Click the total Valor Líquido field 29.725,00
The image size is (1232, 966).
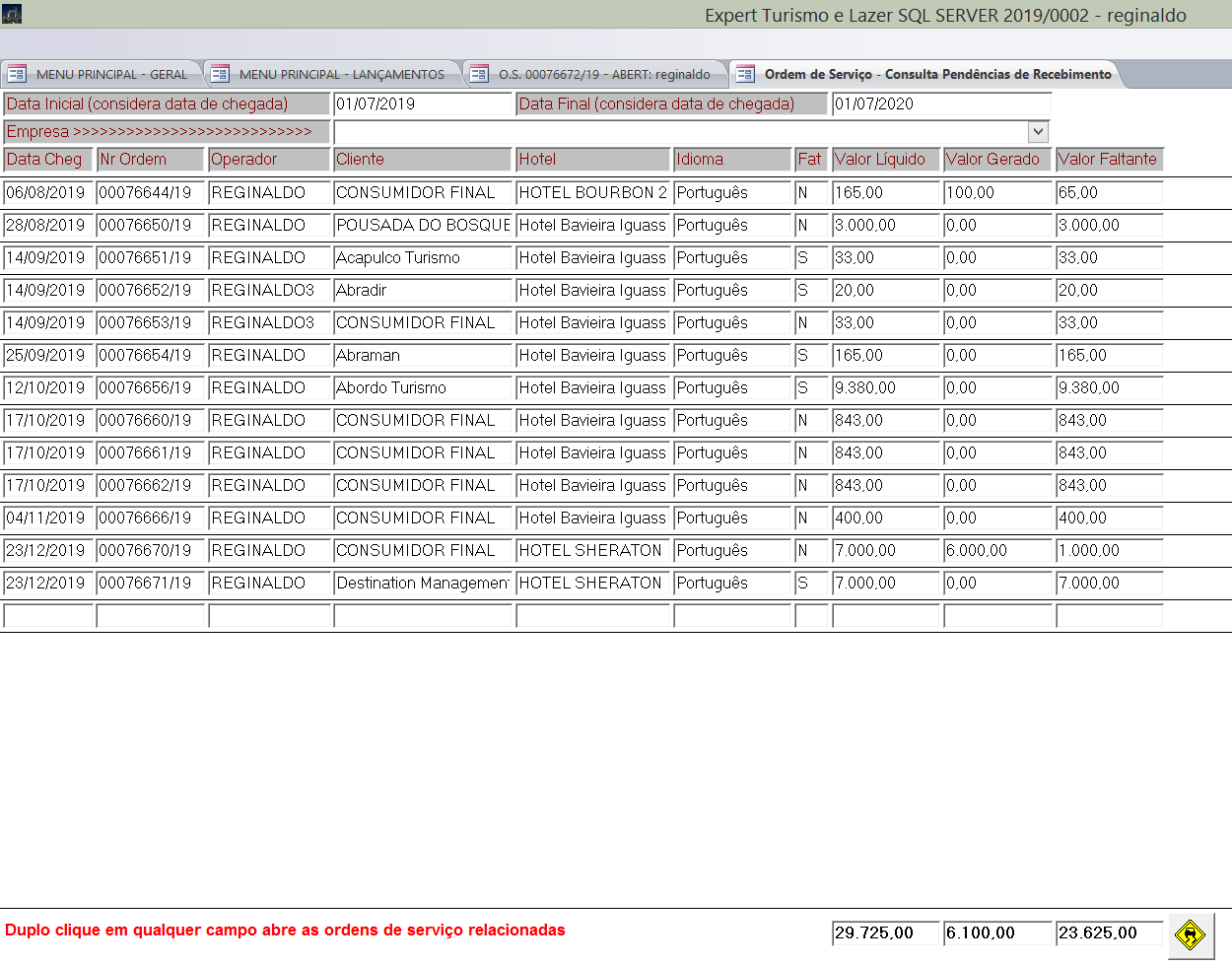[885, 933]
